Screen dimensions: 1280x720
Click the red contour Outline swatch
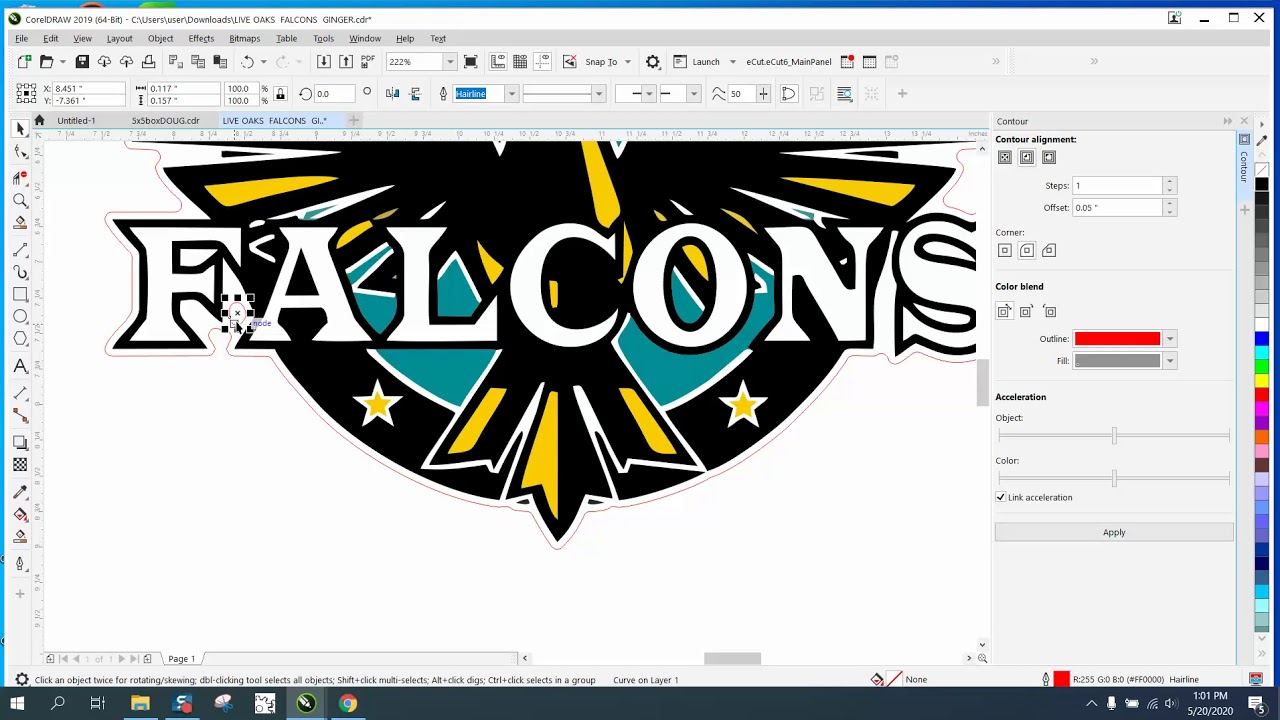pyautogui.click(x=1117, y=339)
